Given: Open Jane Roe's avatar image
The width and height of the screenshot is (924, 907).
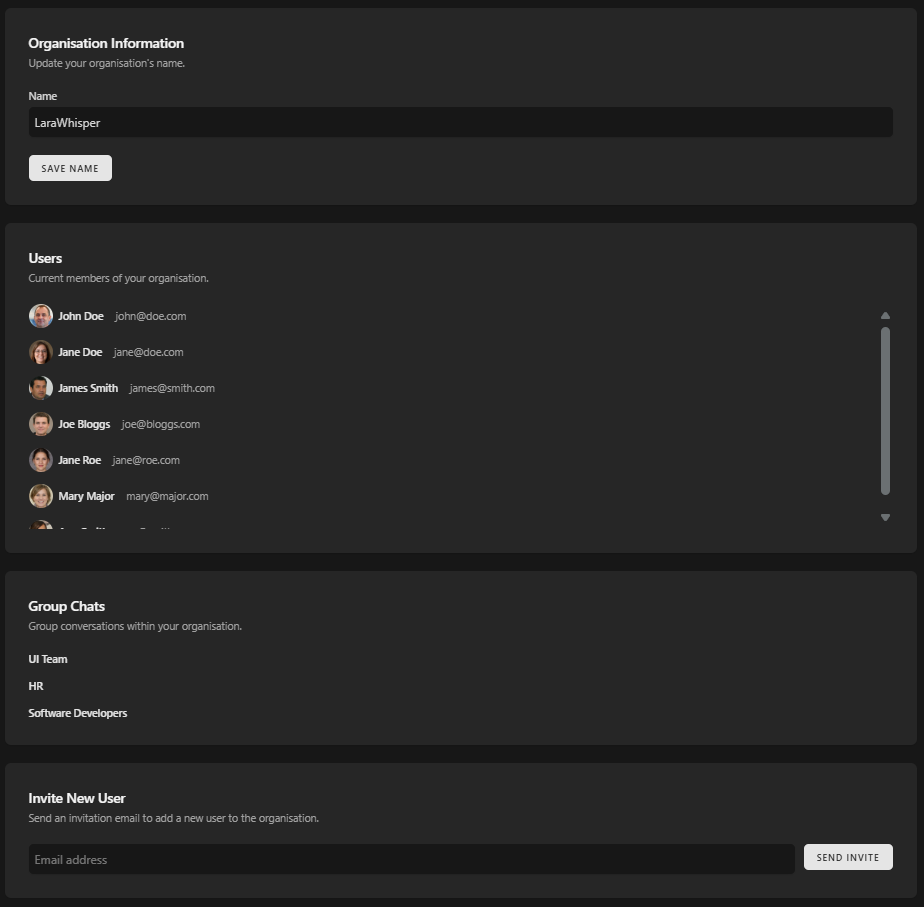Looking at the screenshot, I should [x=40, y=460].
